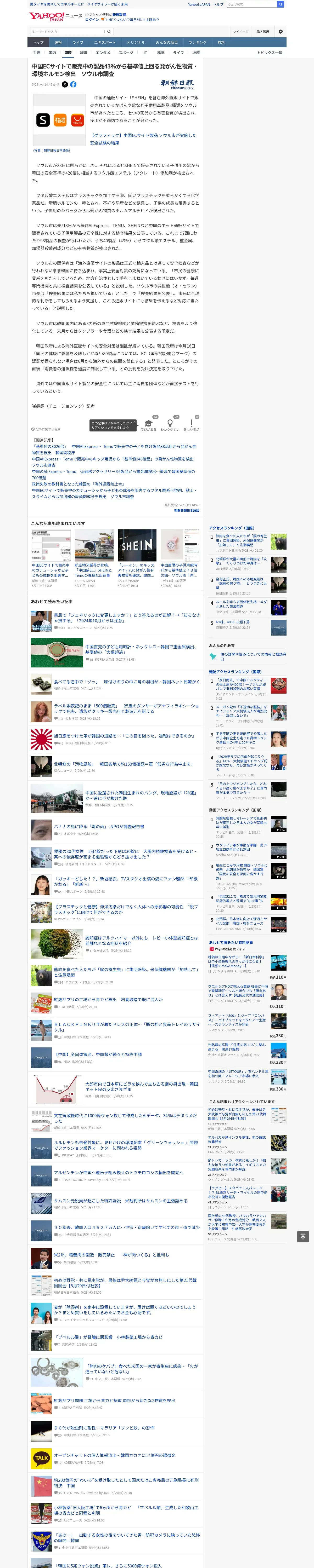
Task: Click the Yahoo! JAPAN link in top bar
Action: tap(199, 4)
